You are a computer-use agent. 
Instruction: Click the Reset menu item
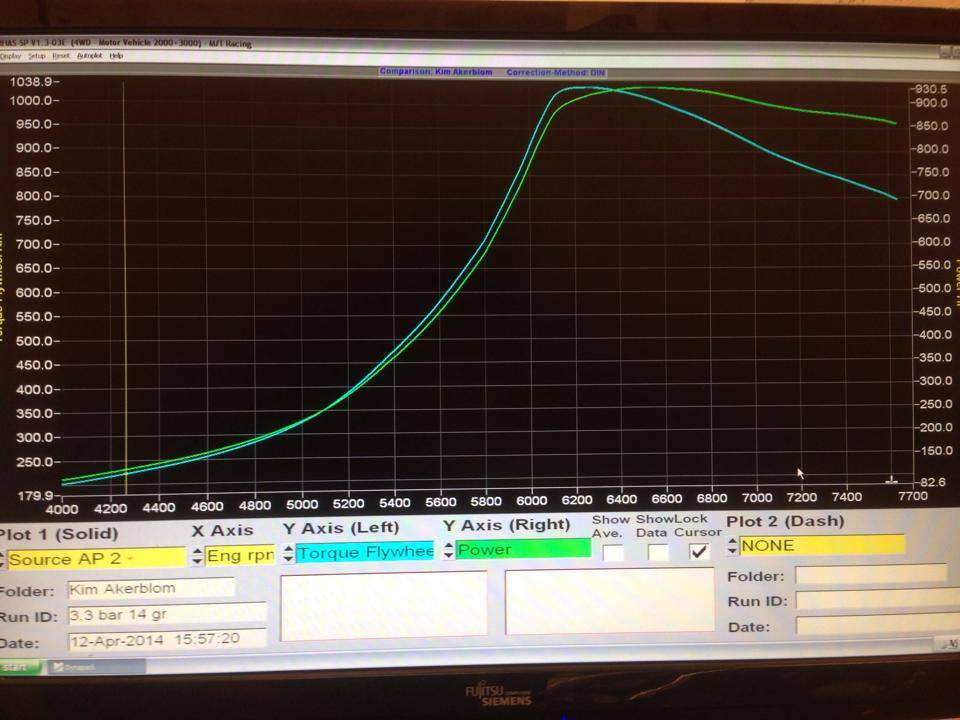61,56
